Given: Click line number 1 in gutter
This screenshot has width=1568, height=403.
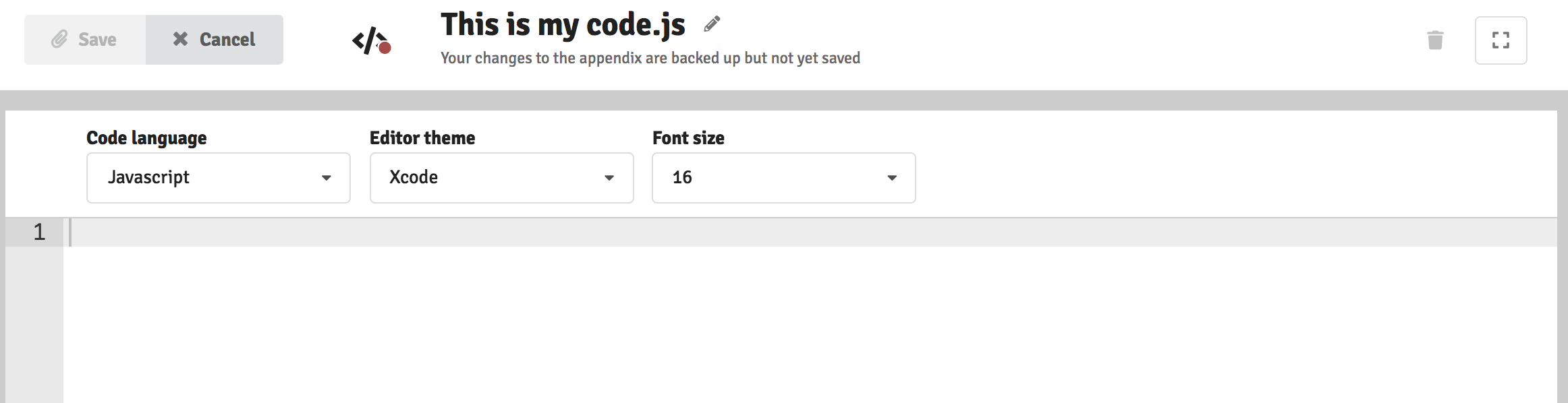Looking at the screenshot, I should coord(39,232).
